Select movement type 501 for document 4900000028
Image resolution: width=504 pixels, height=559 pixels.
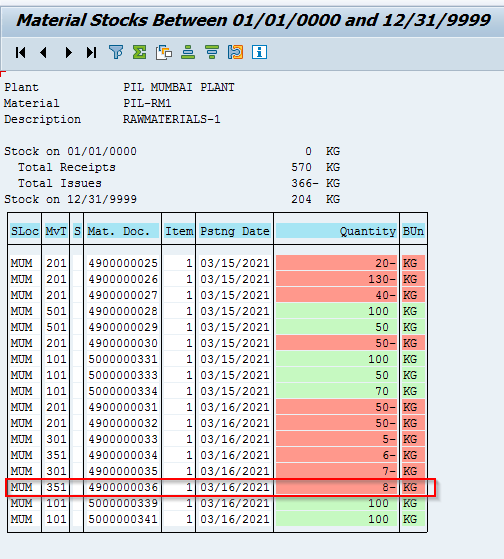tap(56, 311)
